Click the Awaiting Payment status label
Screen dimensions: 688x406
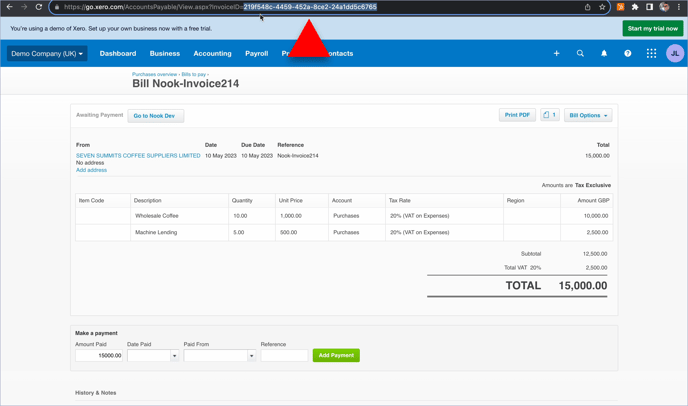pos(100,115)
